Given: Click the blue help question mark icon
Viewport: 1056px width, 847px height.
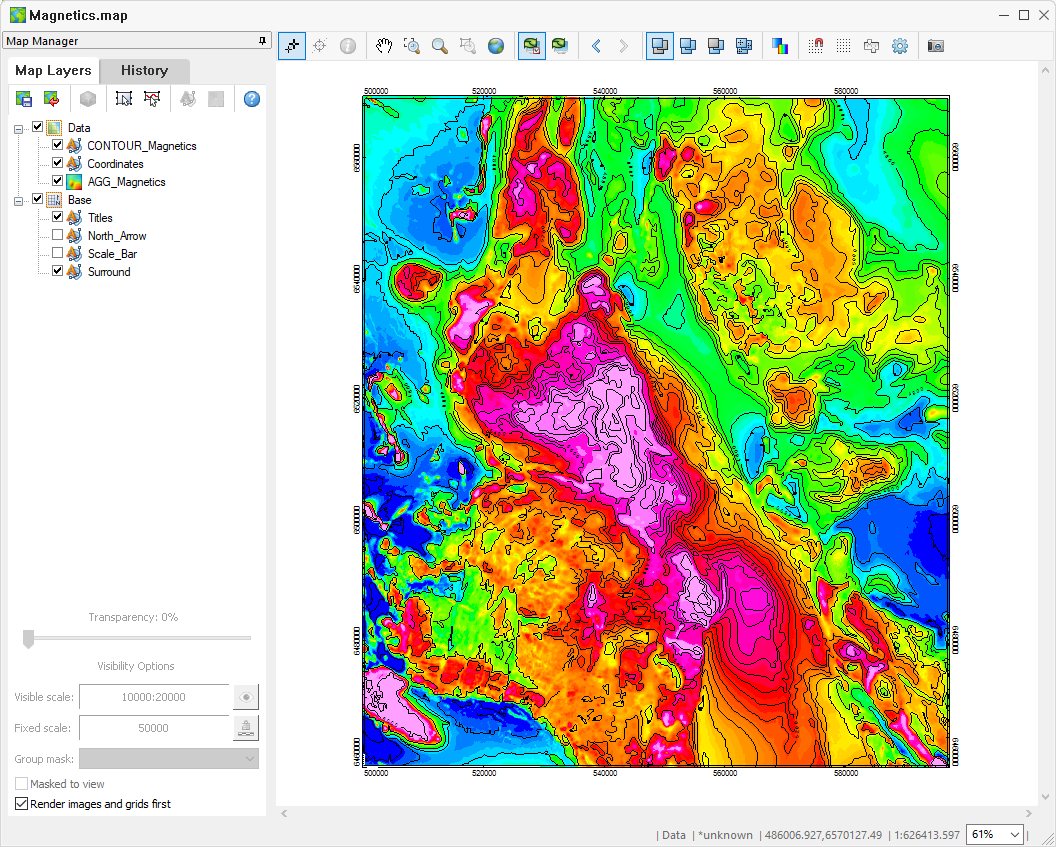Looking at the screenshot, I should click(x=252, y=99).
